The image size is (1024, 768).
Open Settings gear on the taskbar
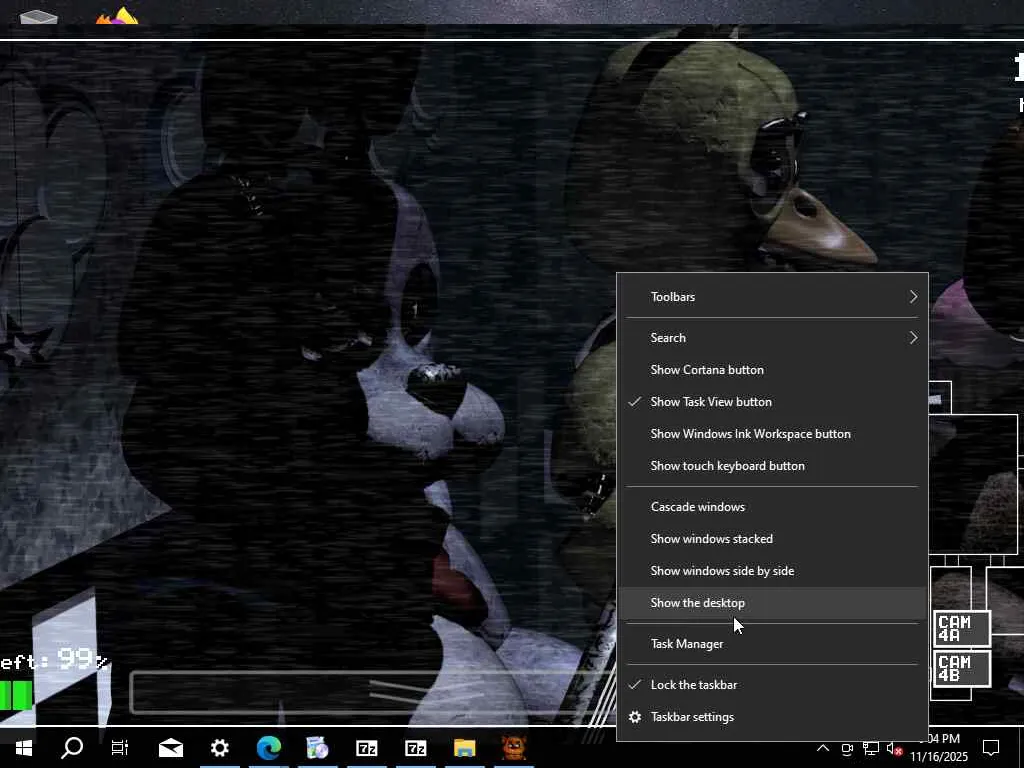pyautogui.click(x=219, y=747)
